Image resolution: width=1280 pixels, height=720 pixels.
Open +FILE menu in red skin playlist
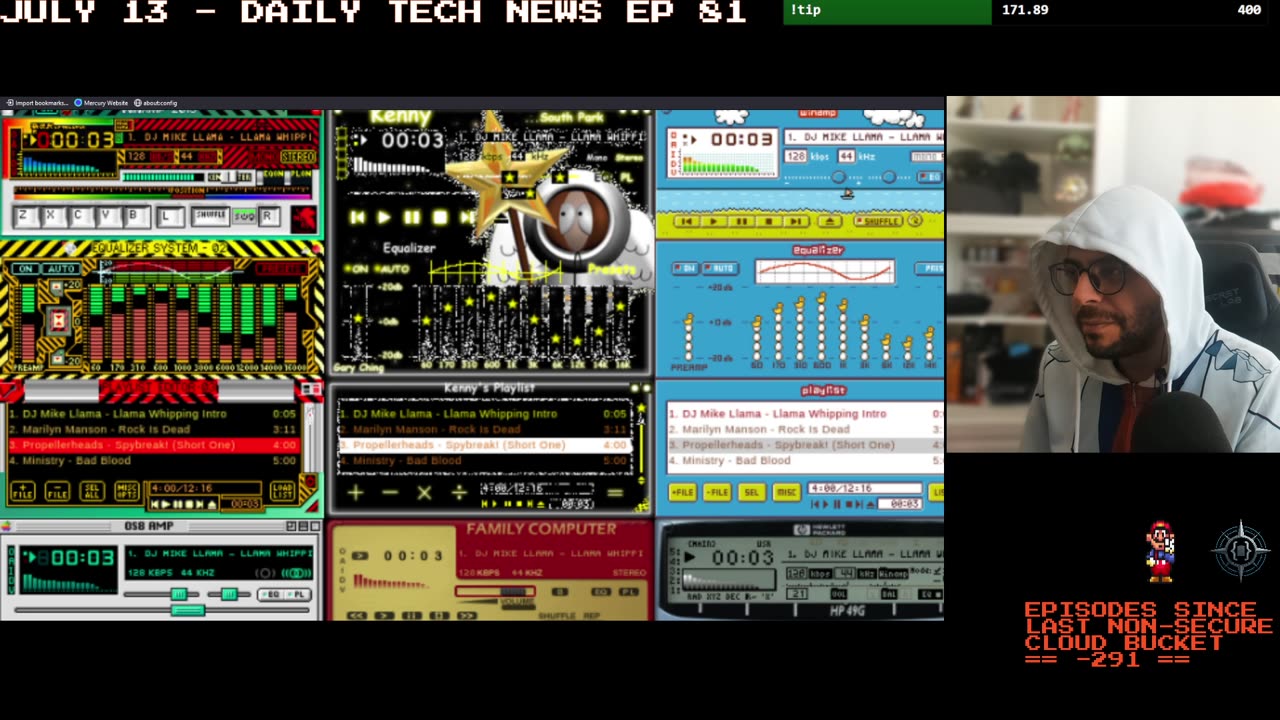coord(22,491)
